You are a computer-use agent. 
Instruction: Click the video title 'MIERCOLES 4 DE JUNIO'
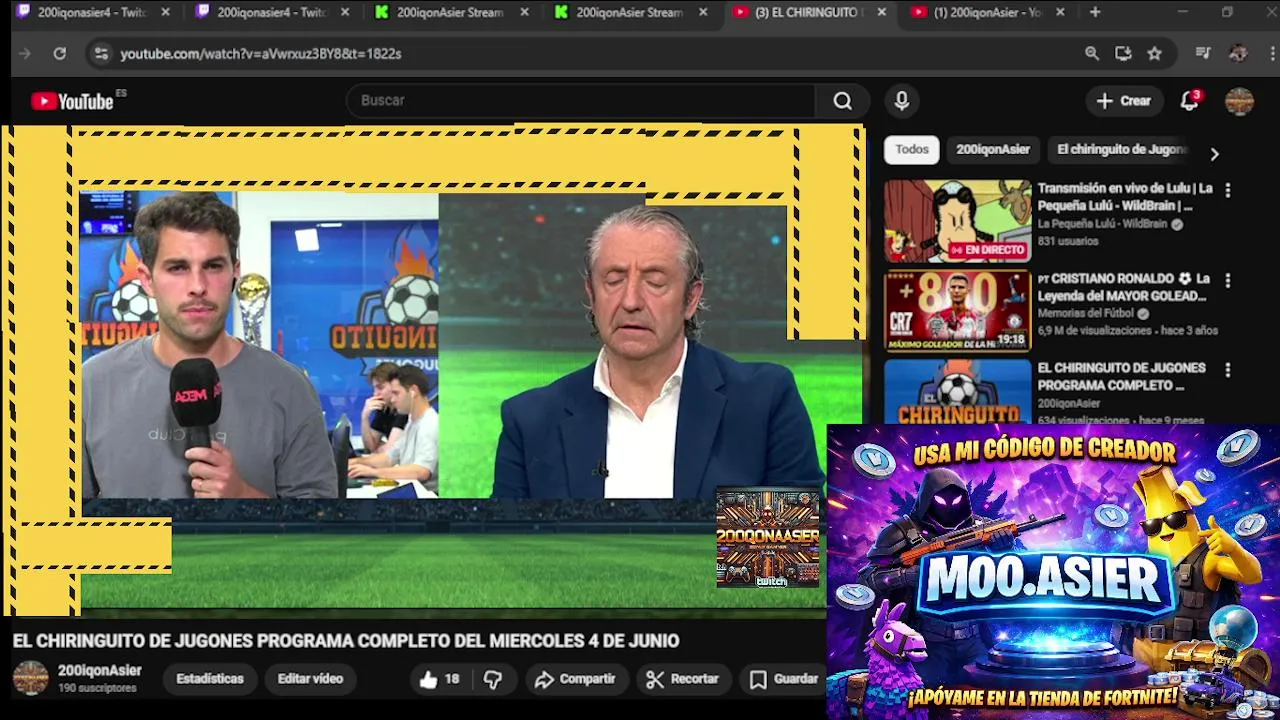pyautogui.click(x=585, y=641)
